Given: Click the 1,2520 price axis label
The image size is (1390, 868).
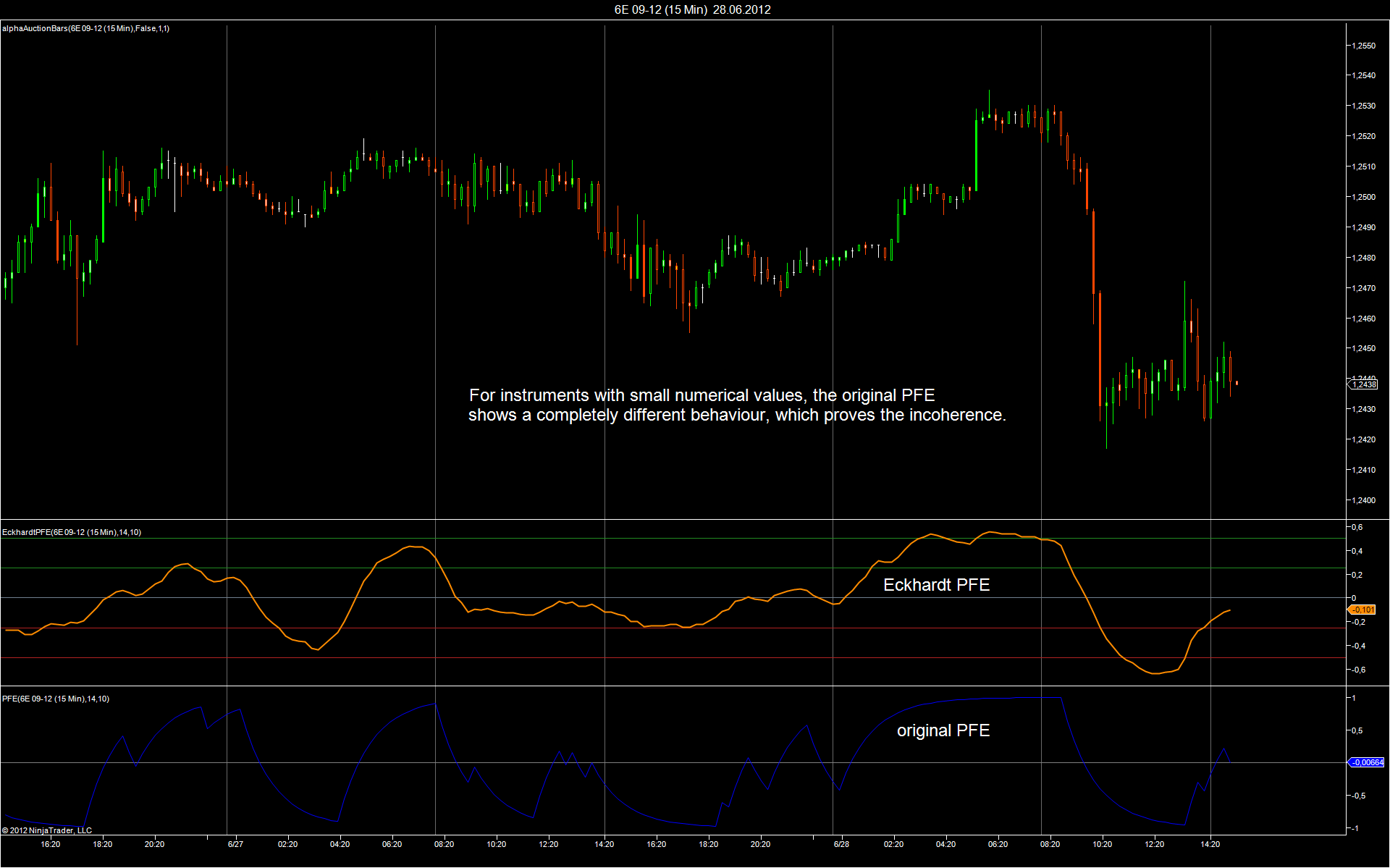Looking at the screenshot, I should pos(1363,136).
